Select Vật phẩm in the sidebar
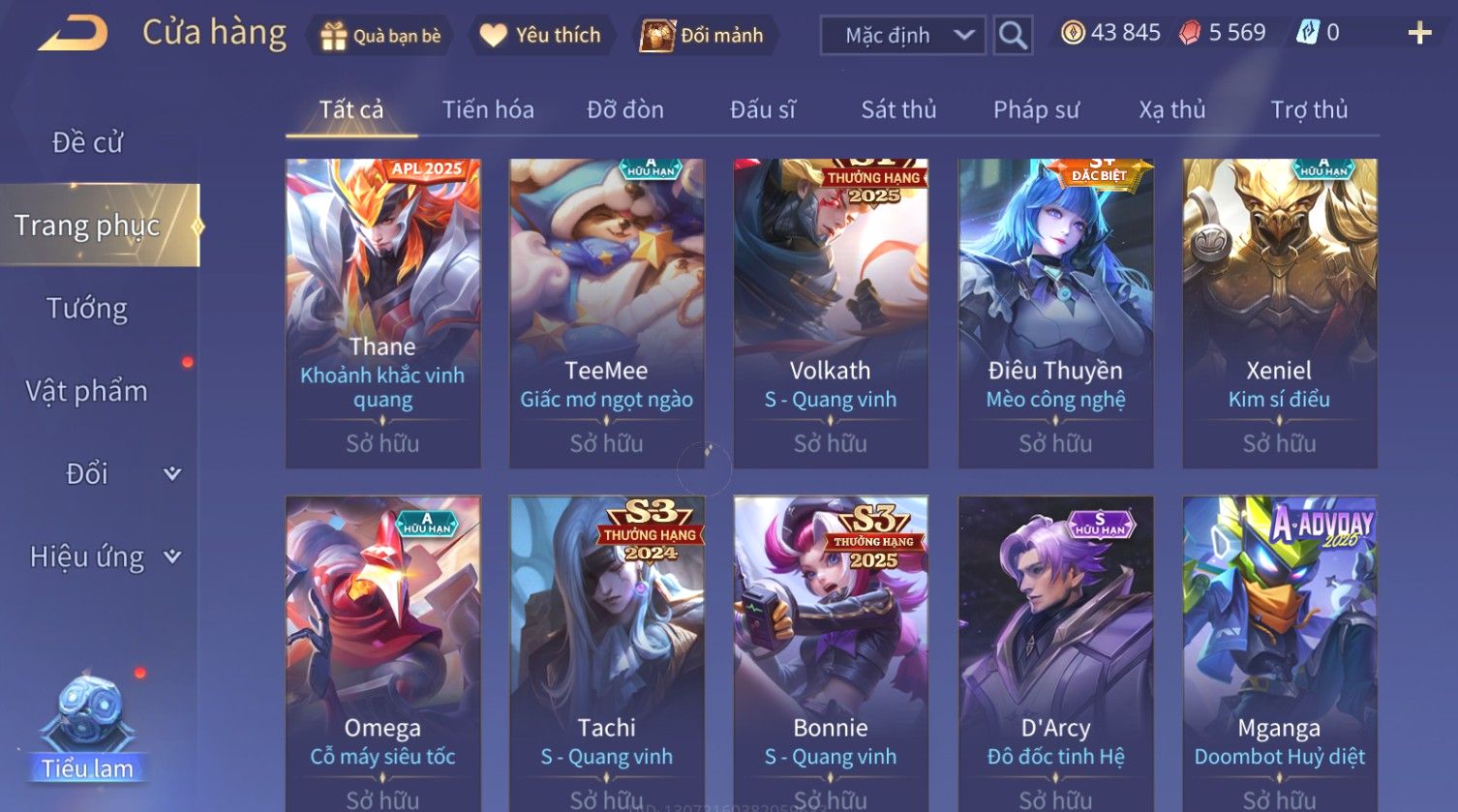This screenshot has height=812, width=1458. [87, 391]
